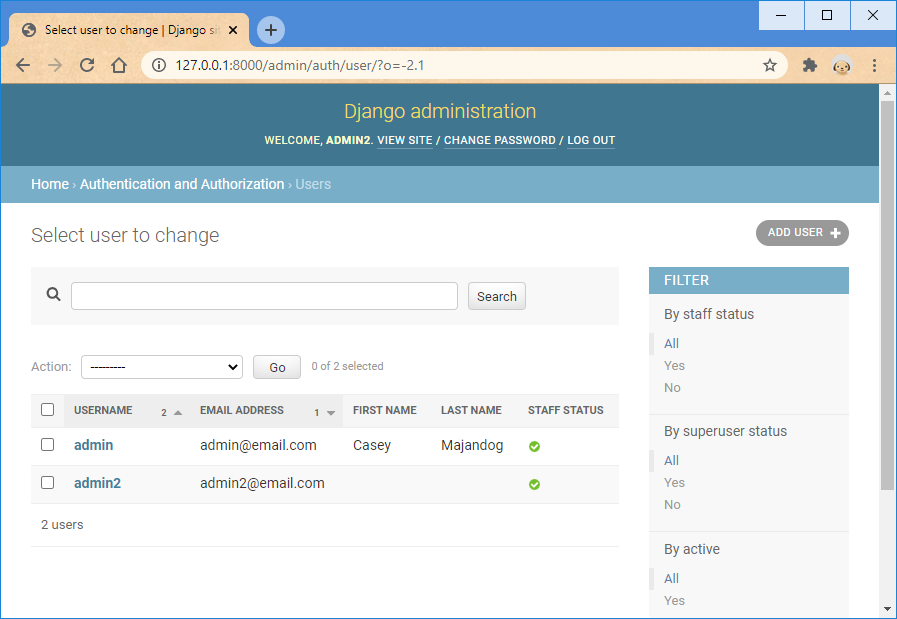Reload the page with the refresh icon
Image resolution: width=897 pixels, height=619 pixels.
(x=87, y=64)
